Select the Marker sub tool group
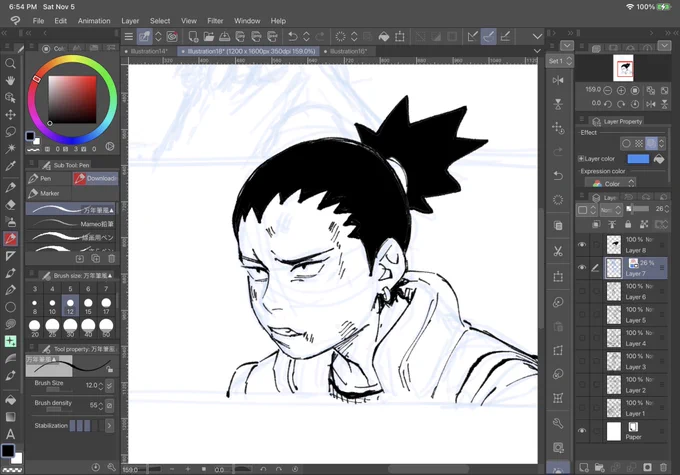 (x=49, y=193)
